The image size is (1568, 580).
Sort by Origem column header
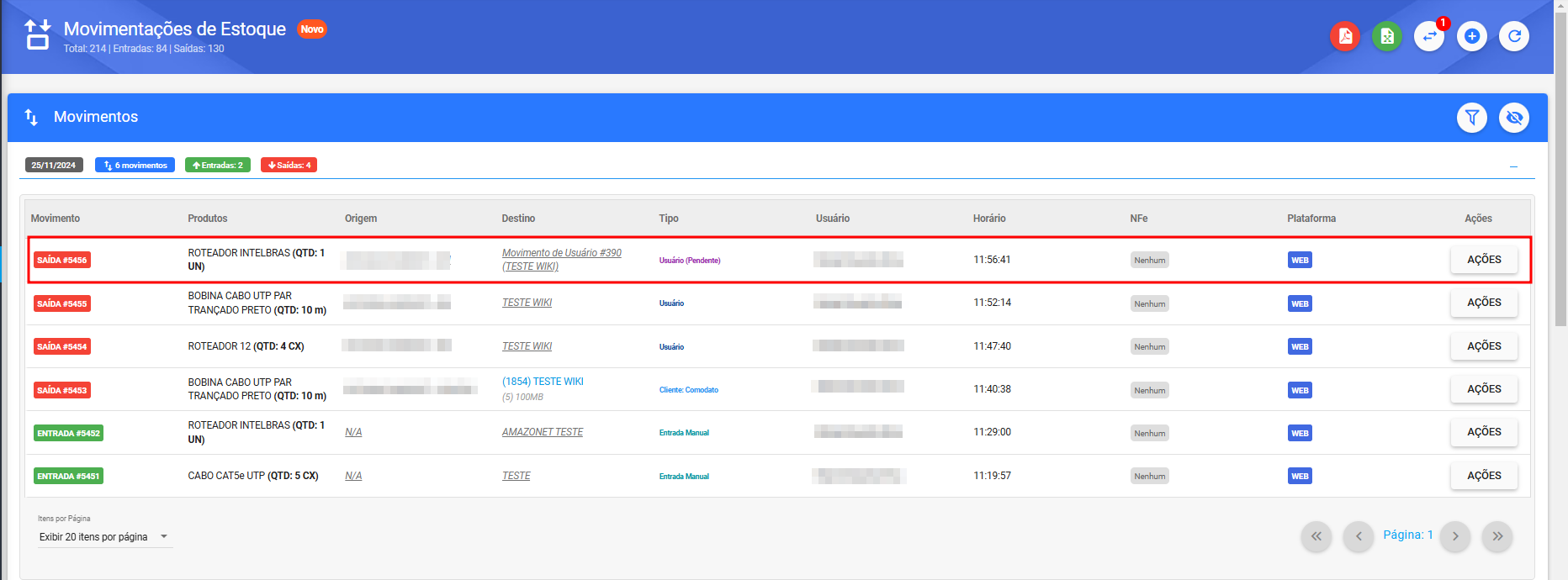(x=361, y=219)
